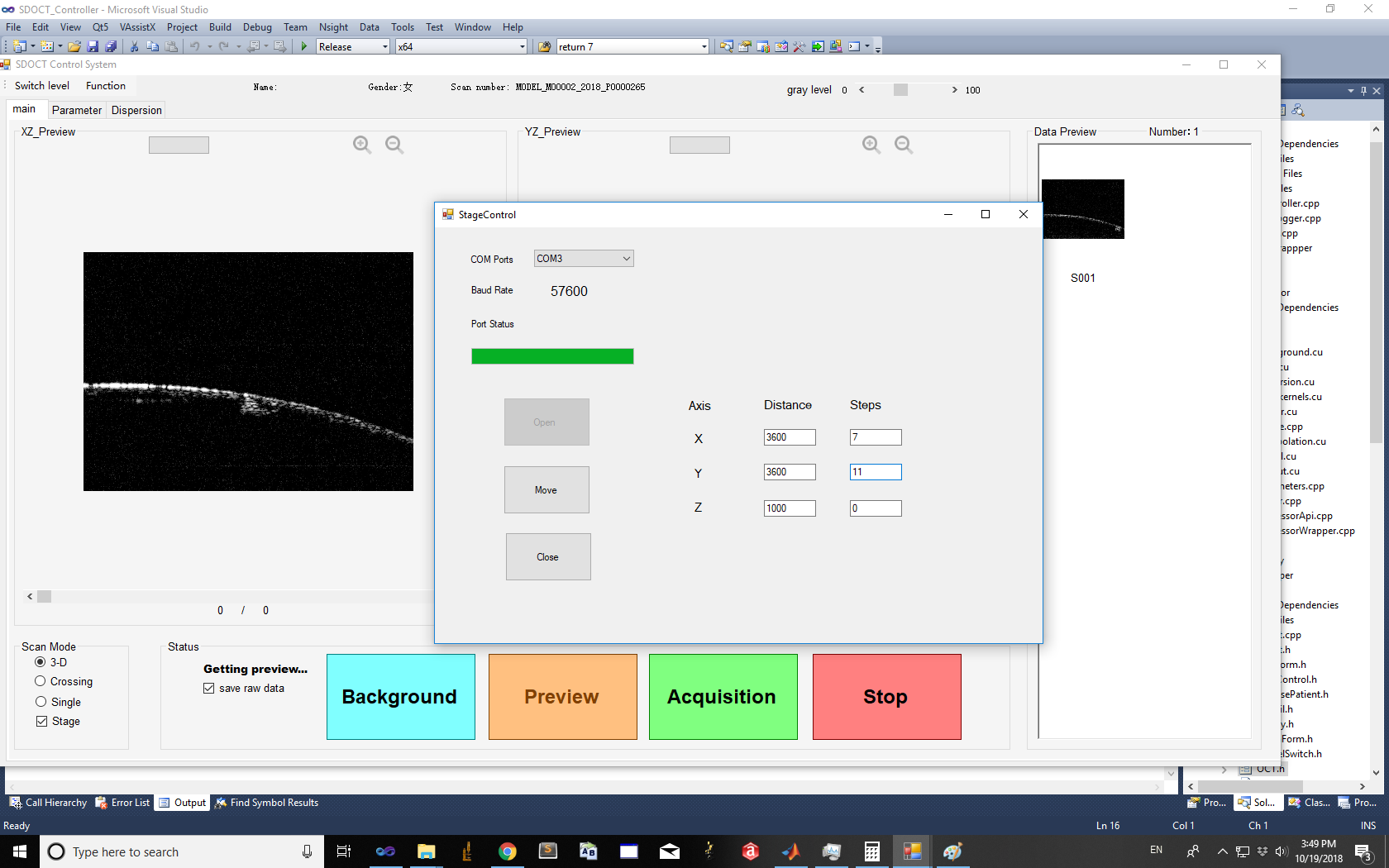The width and height of the screenshot is (1389, 868).
Task: Expand the Release configuration dropdown
Action: (384, 47)
